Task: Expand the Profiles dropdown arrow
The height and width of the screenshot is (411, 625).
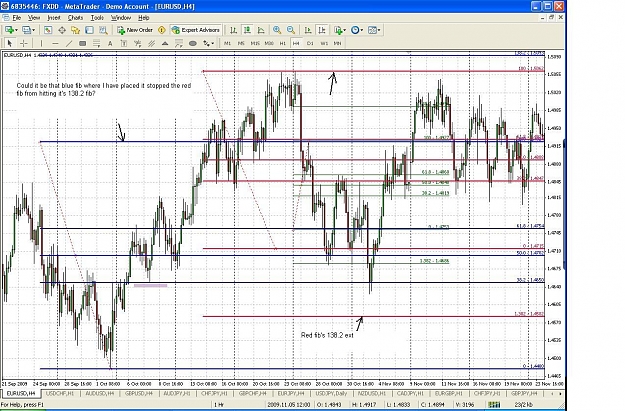Action: (33, 30)
